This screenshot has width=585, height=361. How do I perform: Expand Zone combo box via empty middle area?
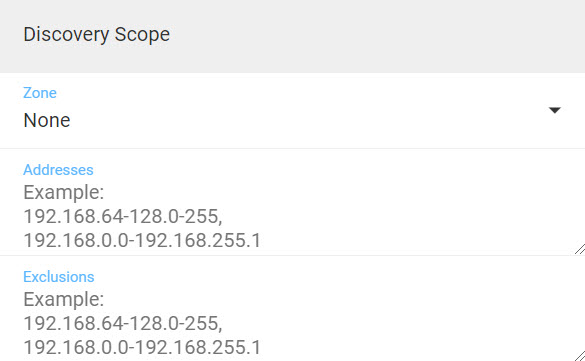tap(298, 120)
